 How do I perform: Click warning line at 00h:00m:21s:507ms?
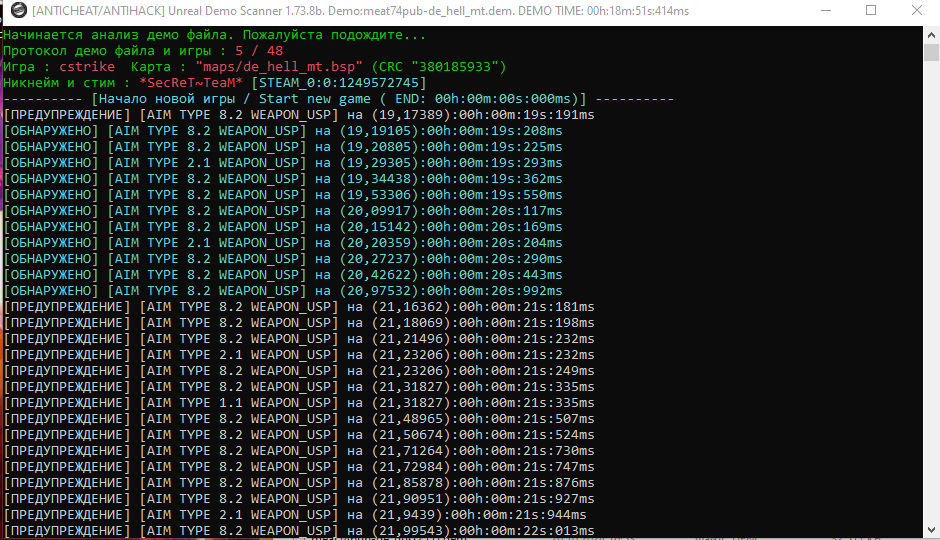pos(299,418)
